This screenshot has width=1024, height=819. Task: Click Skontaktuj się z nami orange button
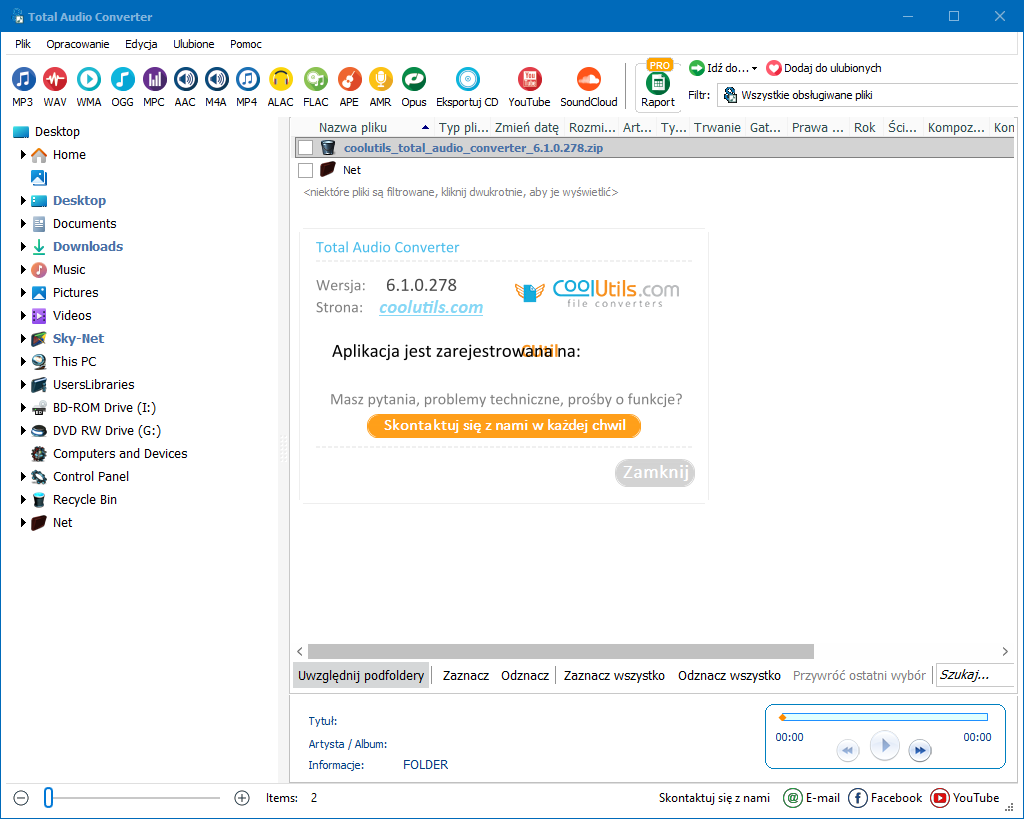[504, 426]
